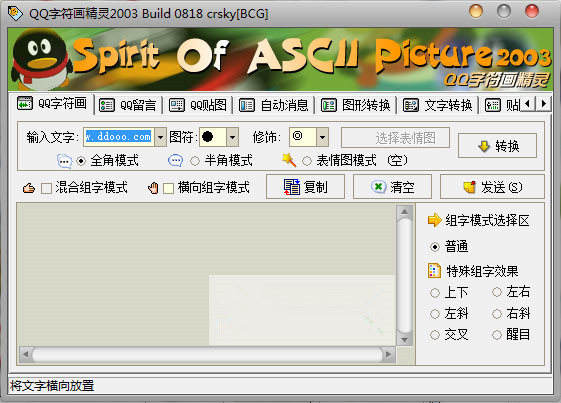This screenshot has height=403, width=561.
Task: Click the horizontal scrollbar left arrow
Action: 25,355
